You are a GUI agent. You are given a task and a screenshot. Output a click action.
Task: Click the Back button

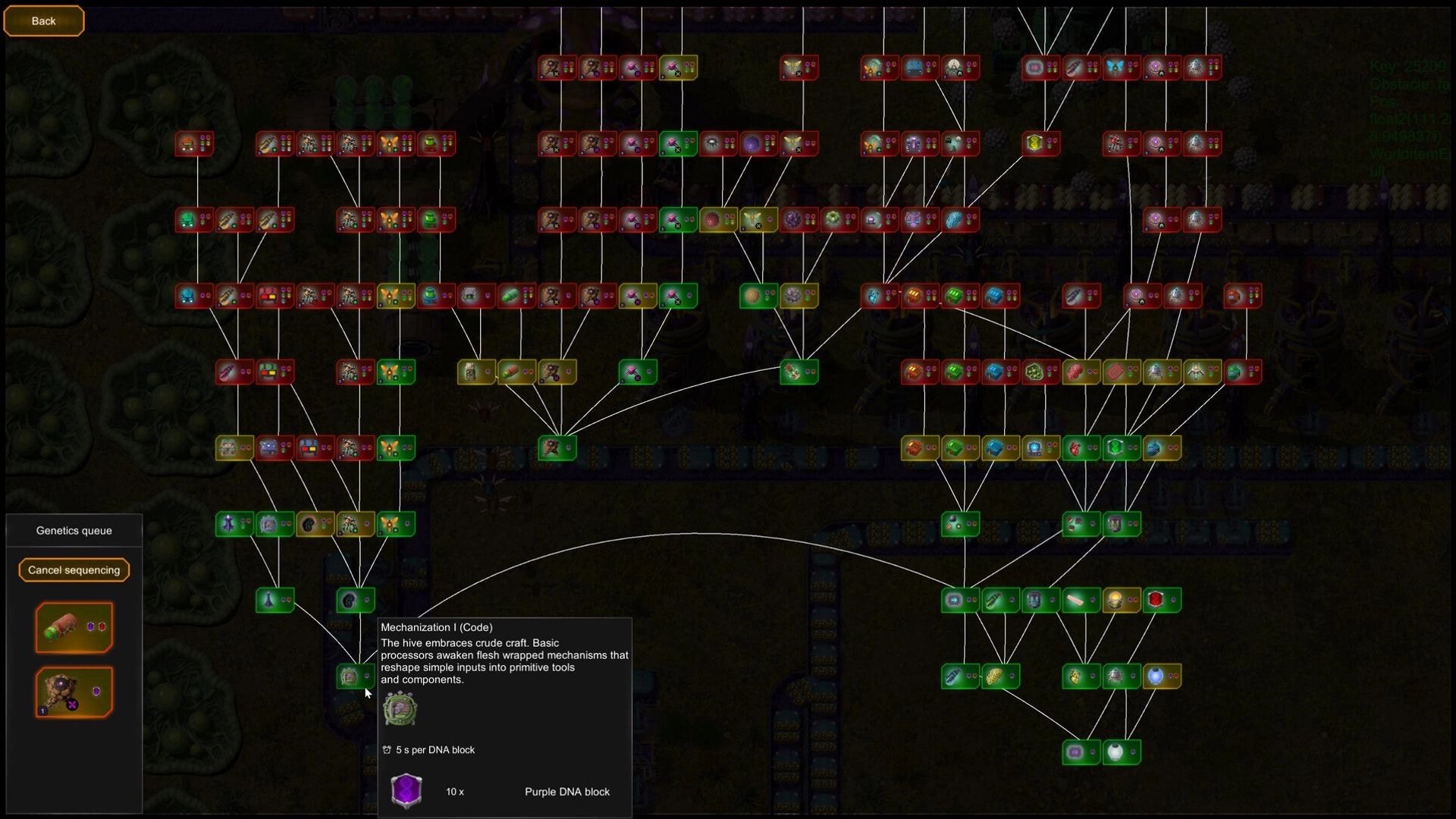(43, 20)
